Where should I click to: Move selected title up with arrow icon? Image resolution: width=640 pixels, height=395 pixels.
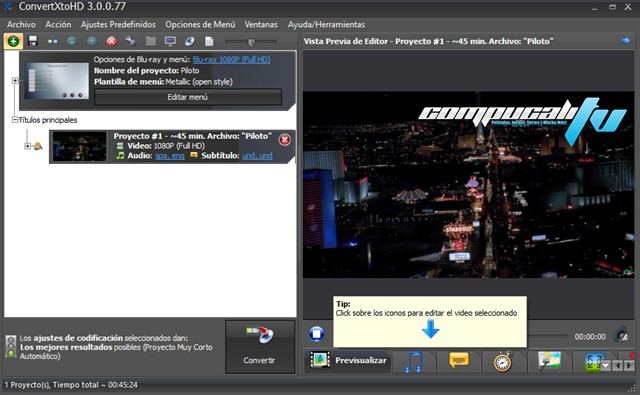pyautogui.click(x=91, y=41)
